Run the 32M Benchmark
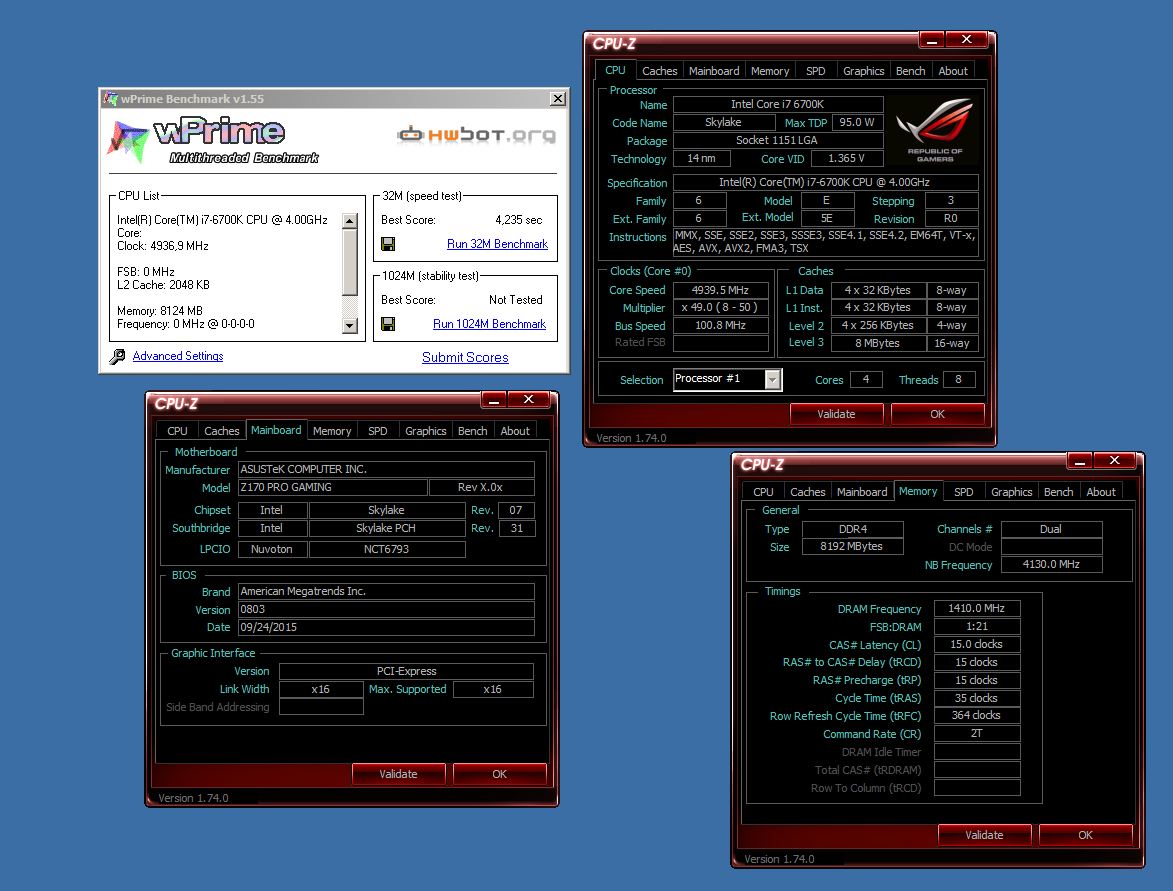Image resolution: width=1173 pixels, height=891 pixels. 497,244
